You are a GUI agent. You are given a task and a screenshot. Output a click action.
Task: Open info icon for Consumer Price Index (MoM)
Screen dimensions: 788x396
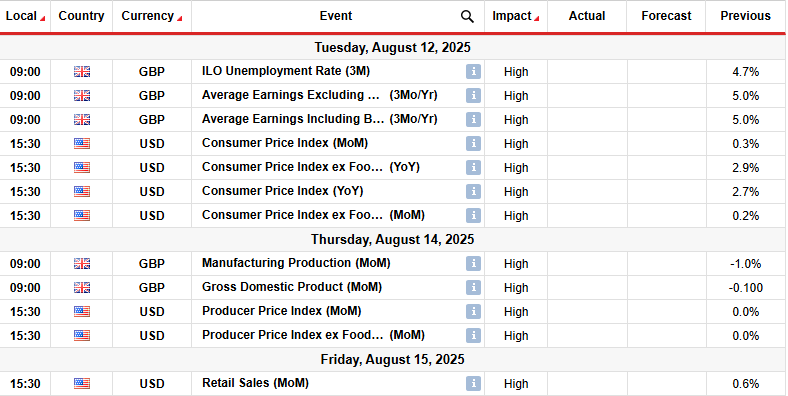[x=473, y=144]
